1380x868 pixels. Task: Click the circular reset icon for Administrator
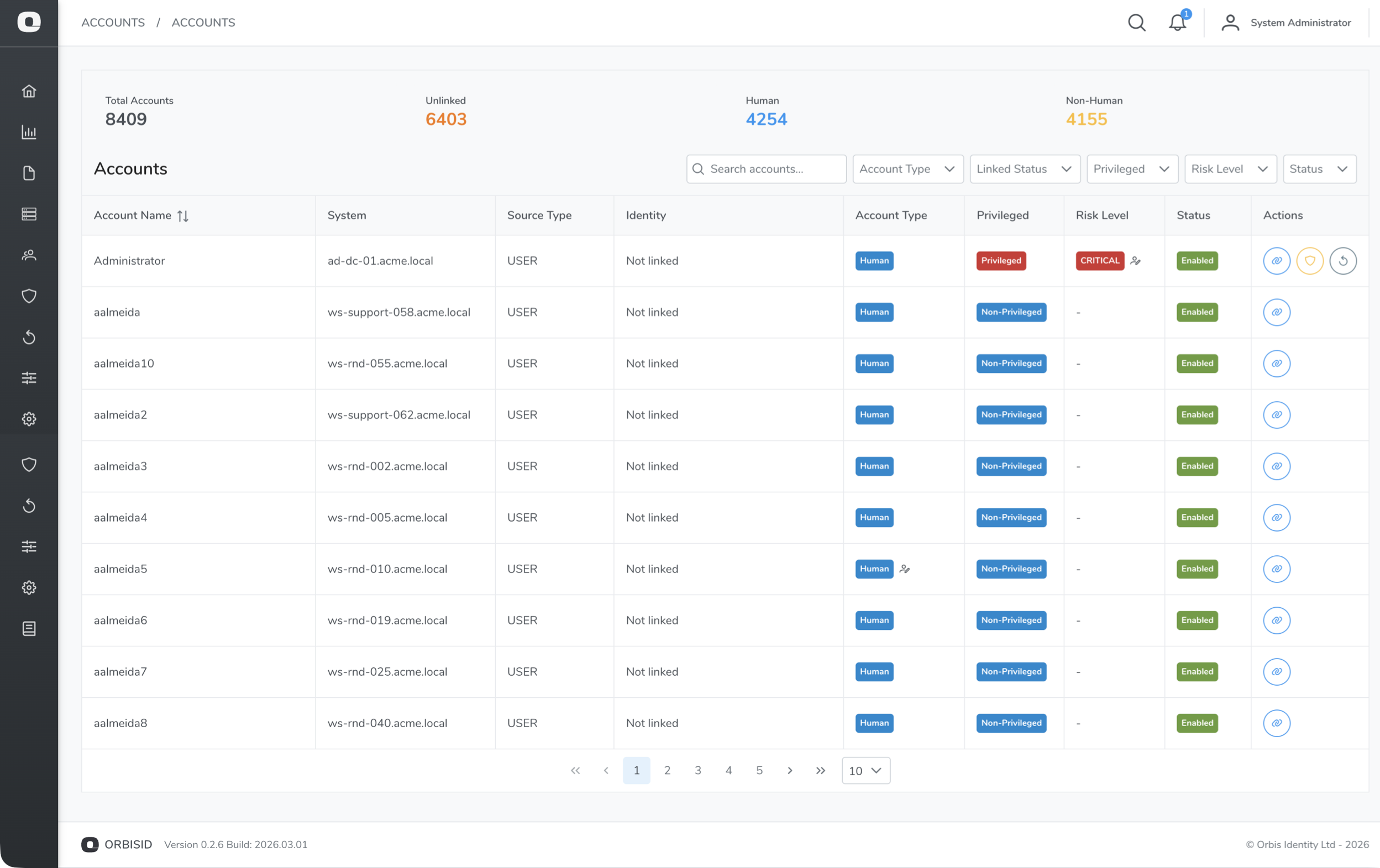[x=1343, y=261]
